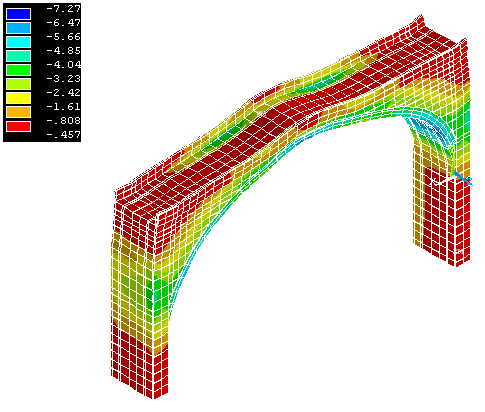
Task: Pick the cyan legend color box
Action: click(18, 42)
